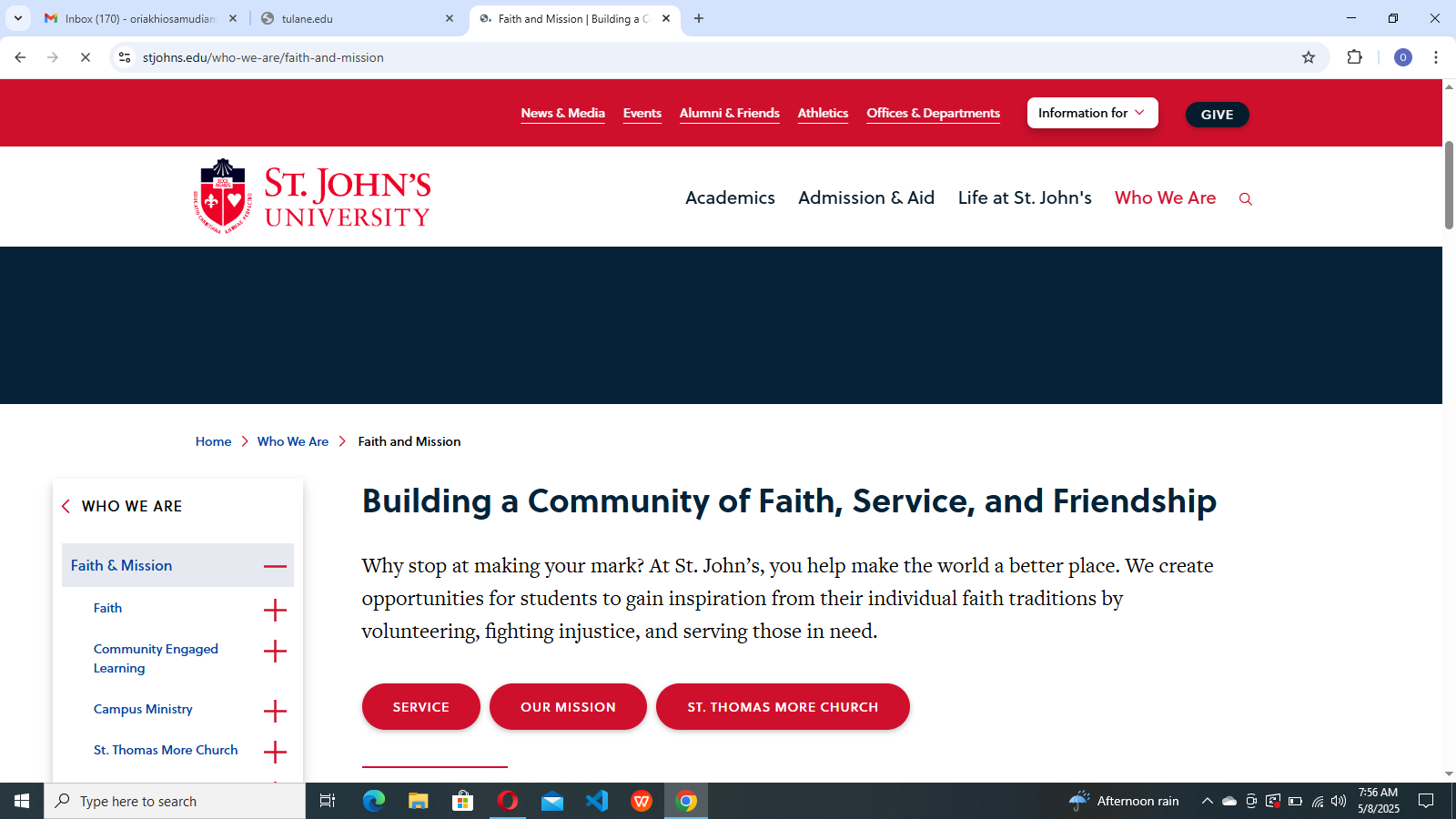Close the Gmail Inbox tab

[233, 18]
